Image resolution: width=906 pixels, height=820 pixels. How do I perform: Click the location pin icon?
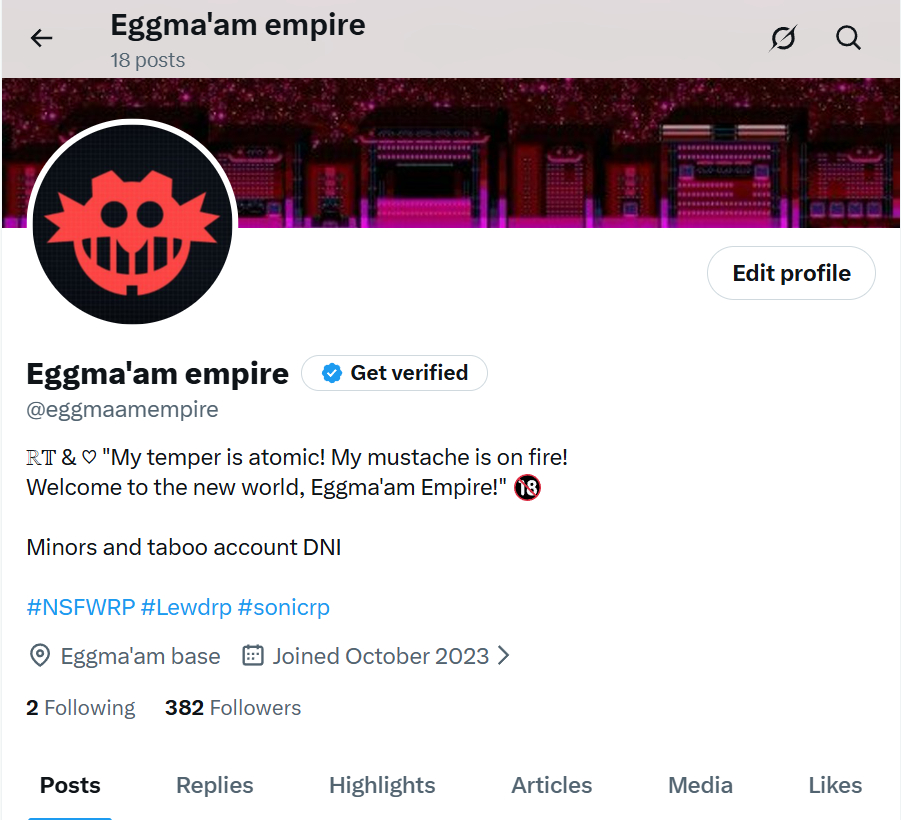pyautogui.click(x=40, y=656)
